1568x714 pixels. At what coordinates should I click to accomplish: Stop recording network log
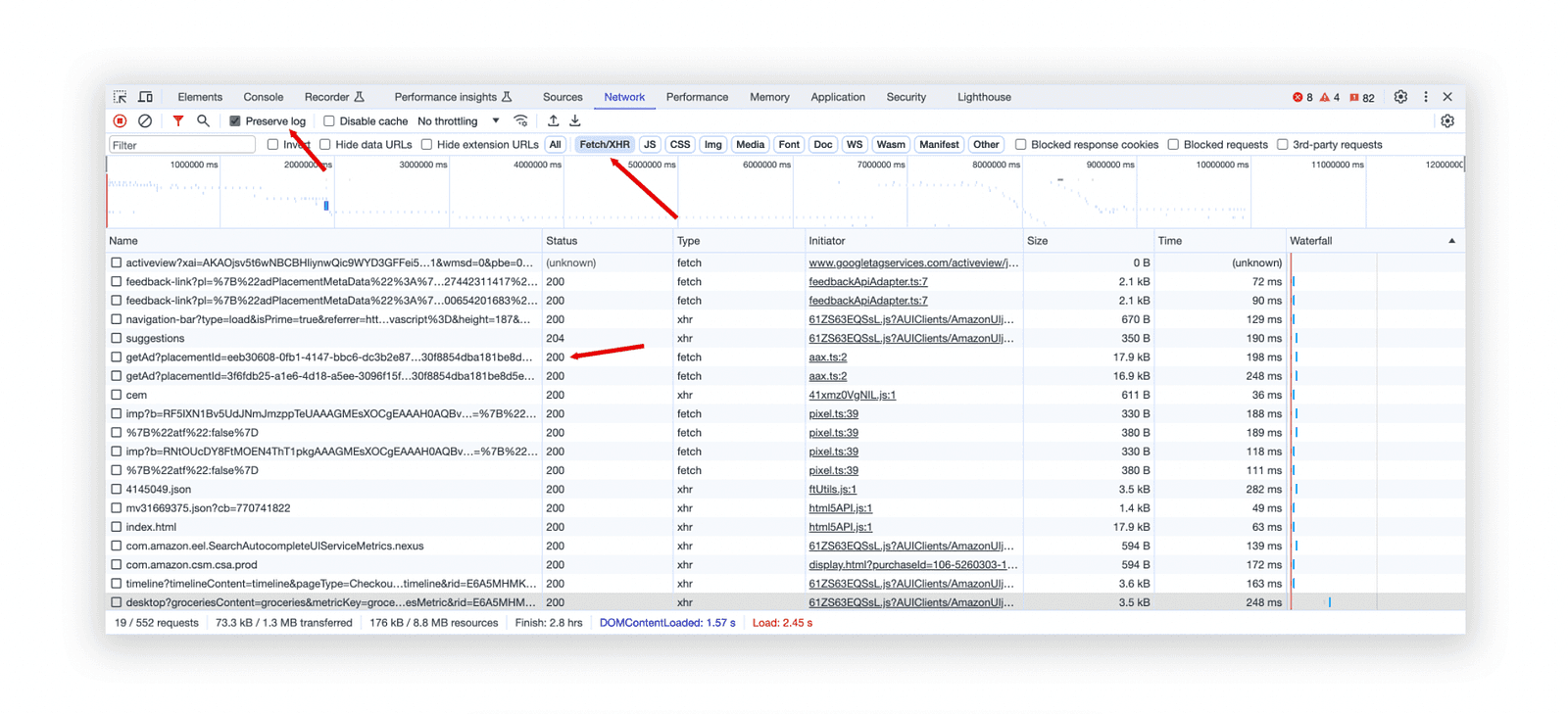(x=120, y=121)
